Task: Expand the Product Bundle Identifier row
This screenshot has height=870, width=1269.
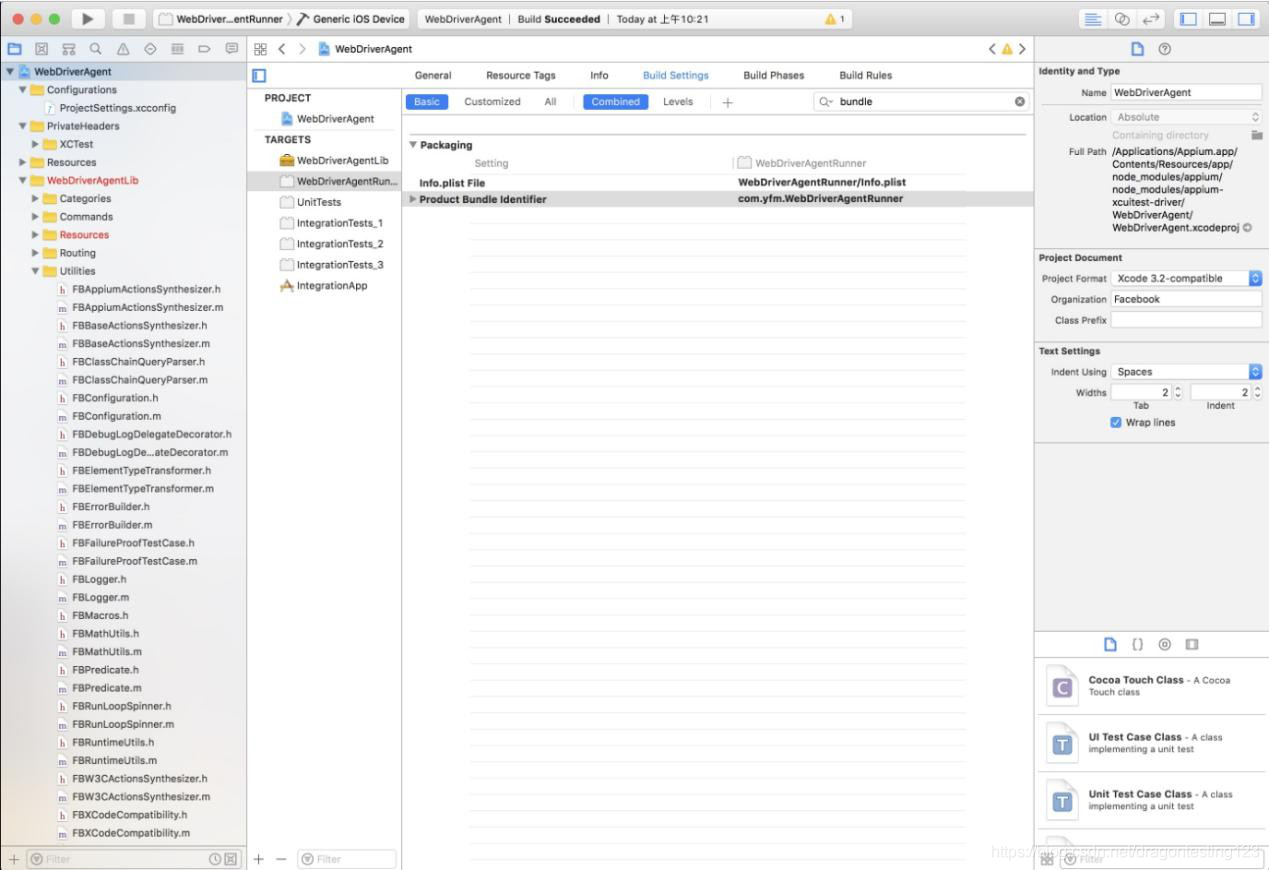Action: coord(413,199)
